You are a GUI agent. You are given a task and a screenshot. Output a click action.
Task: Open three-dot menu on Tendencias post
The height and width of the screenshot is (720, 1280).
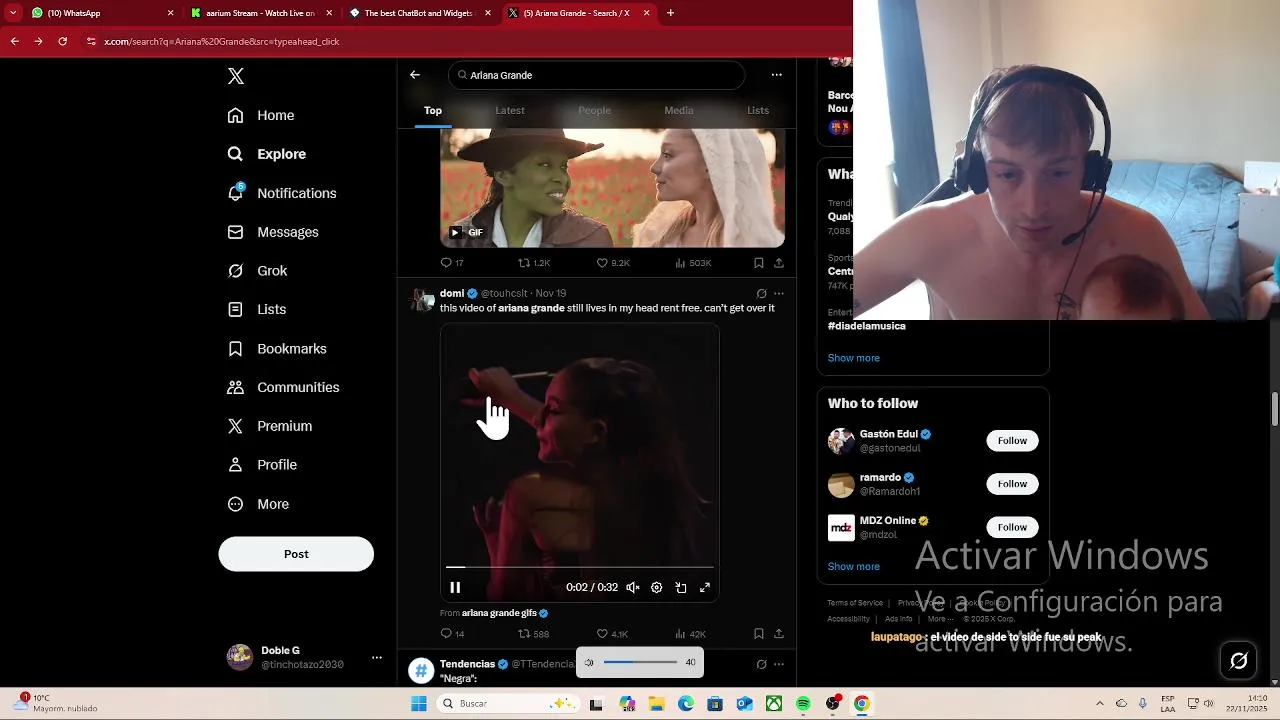click(x=779, y=664)
